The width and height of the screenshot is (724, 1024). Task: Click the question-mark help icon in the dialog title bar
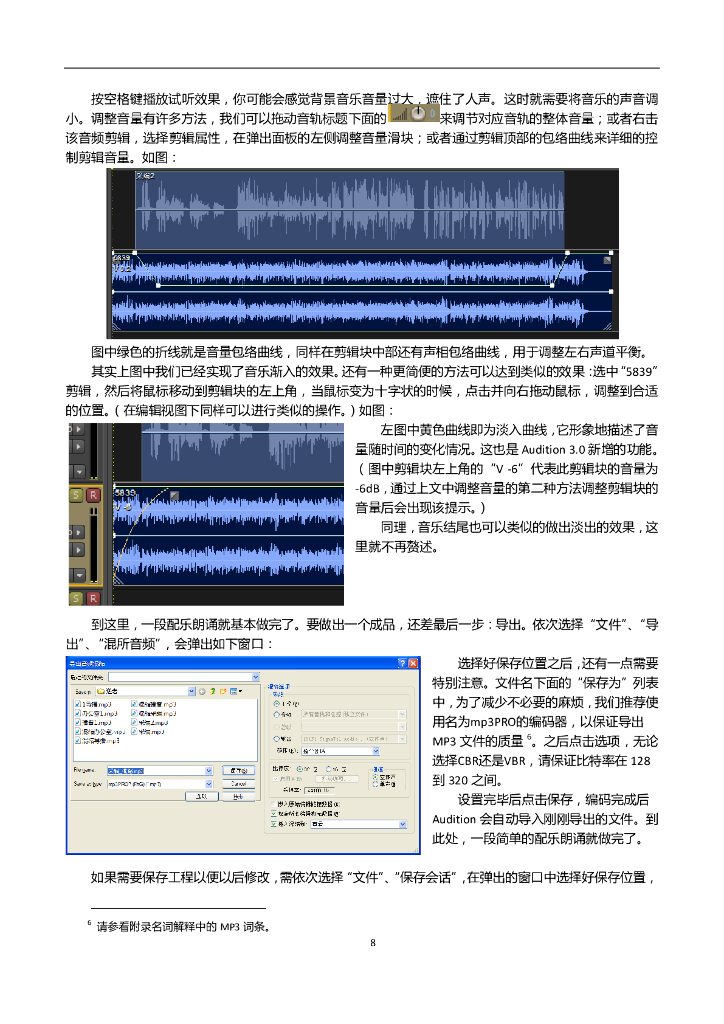[x=402, y=663]
